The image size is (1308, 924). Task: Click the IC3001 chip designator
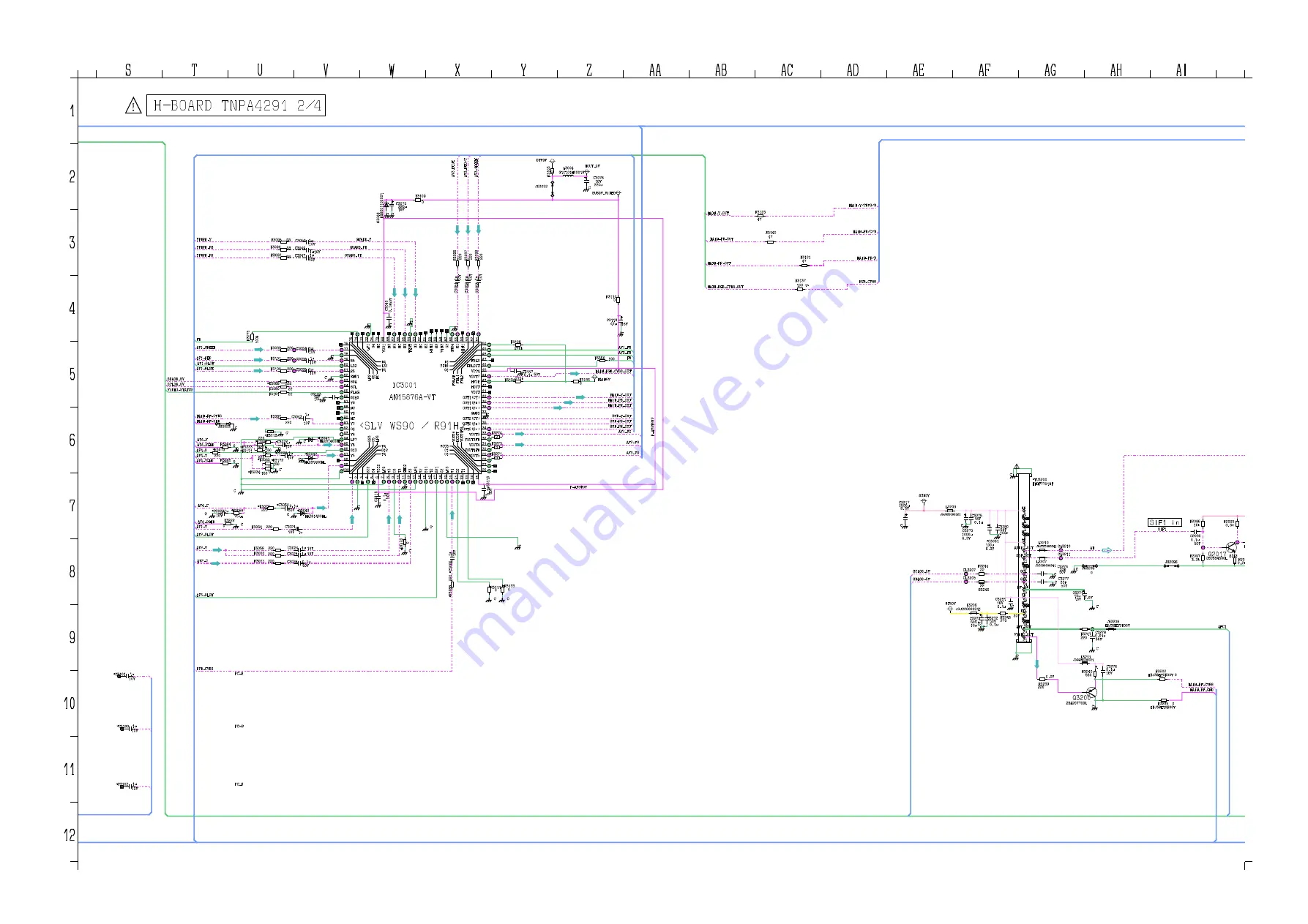[x=405, y=385]
